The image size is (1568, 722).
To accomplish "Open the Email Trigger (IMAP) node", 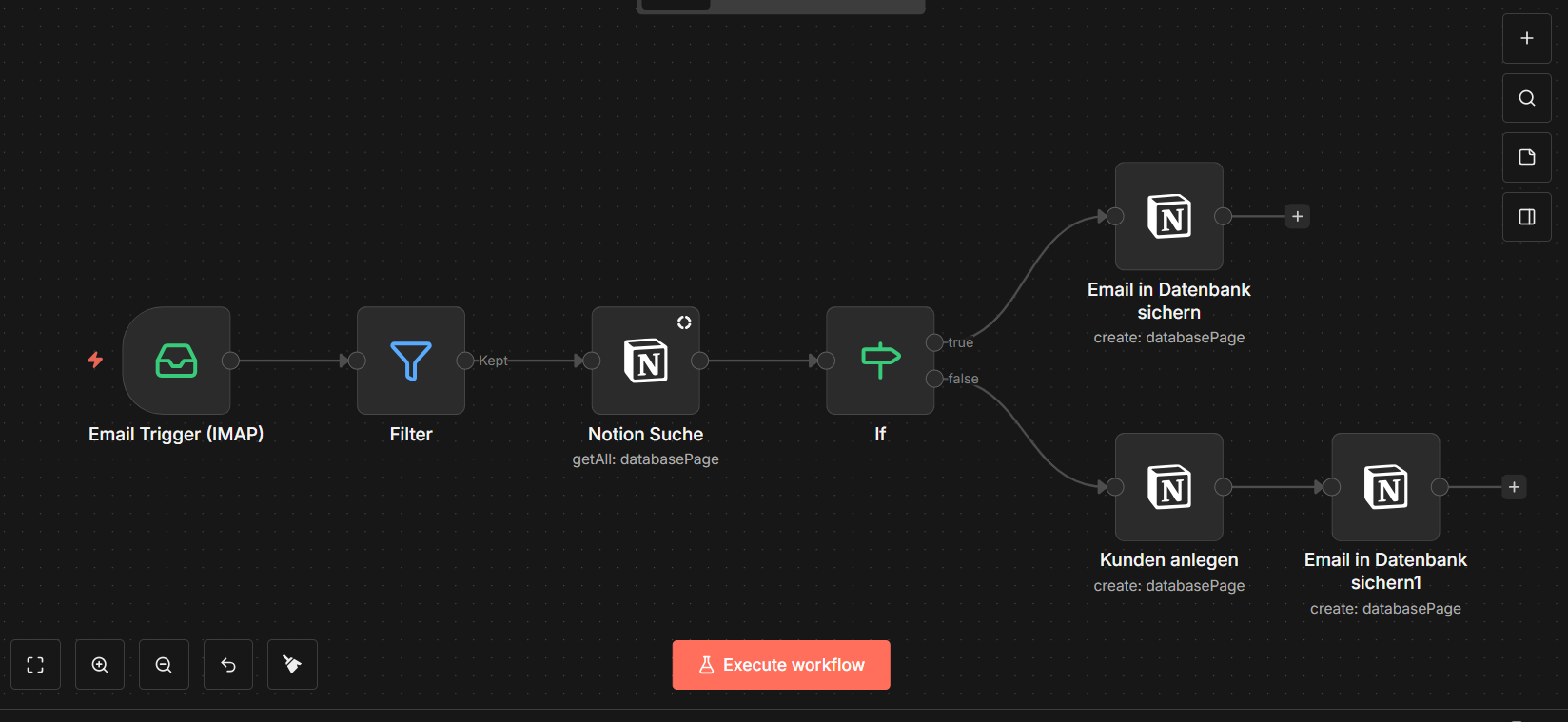I will pos(176,361).
